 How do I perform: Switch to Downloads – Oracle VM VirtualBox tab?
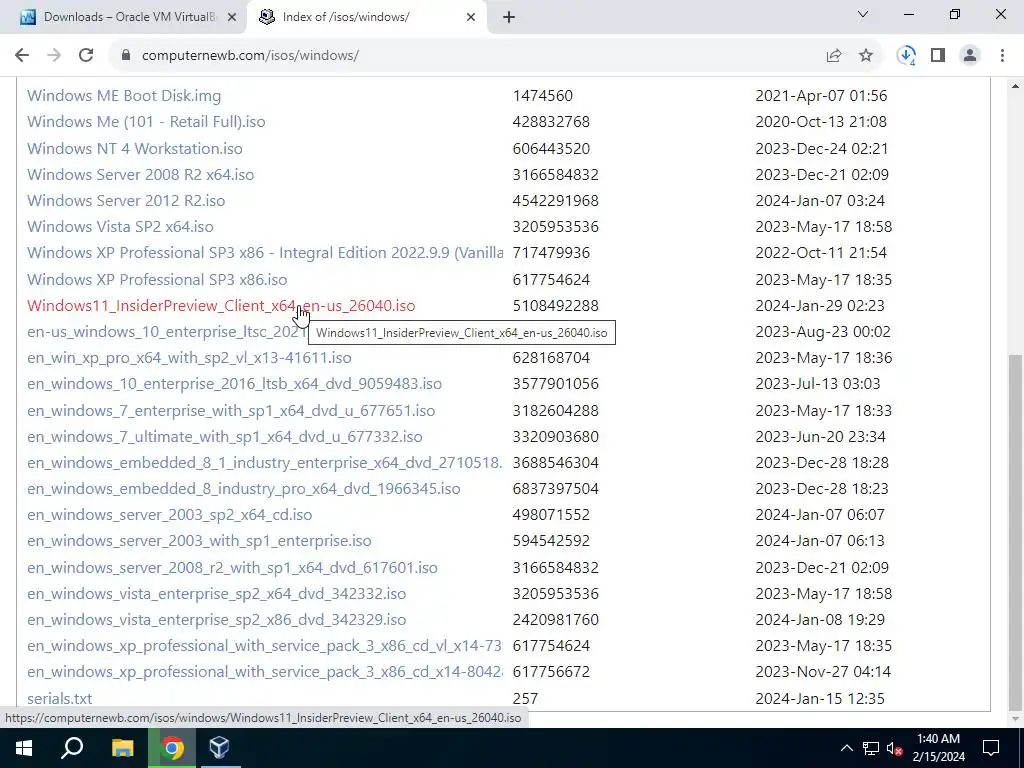click(129, 18)
